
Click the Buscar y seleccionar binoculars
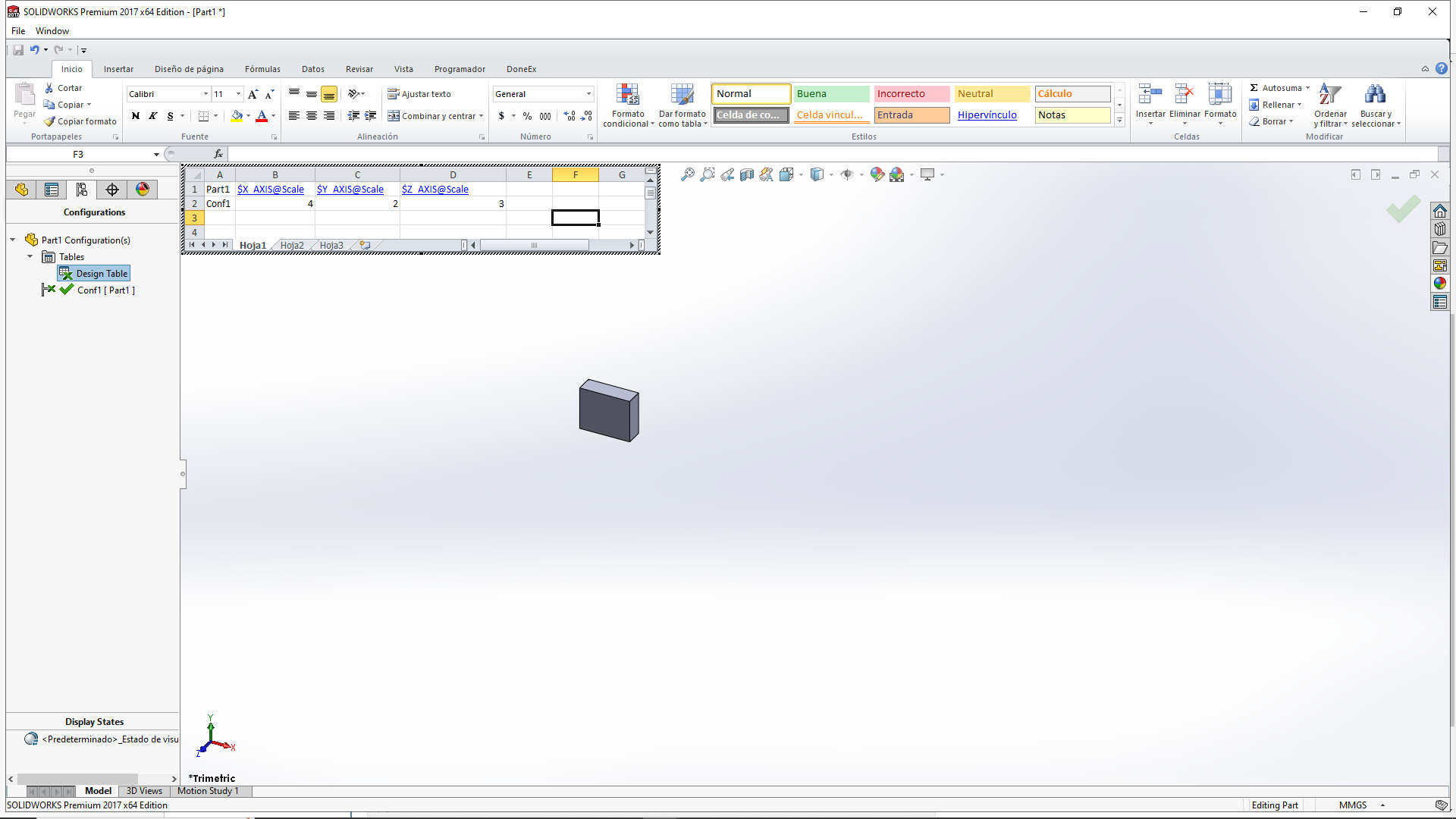(1374, 95)
